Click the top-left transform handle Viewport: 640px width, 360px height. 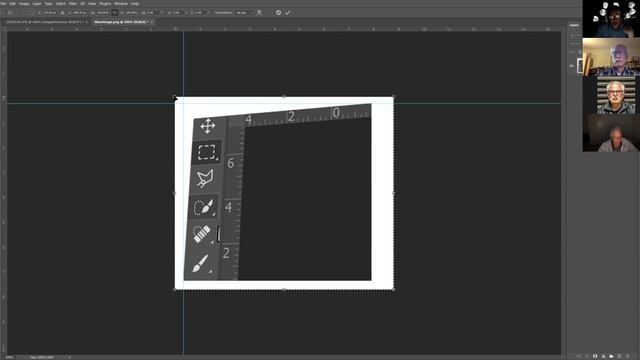tap(175, 97)
